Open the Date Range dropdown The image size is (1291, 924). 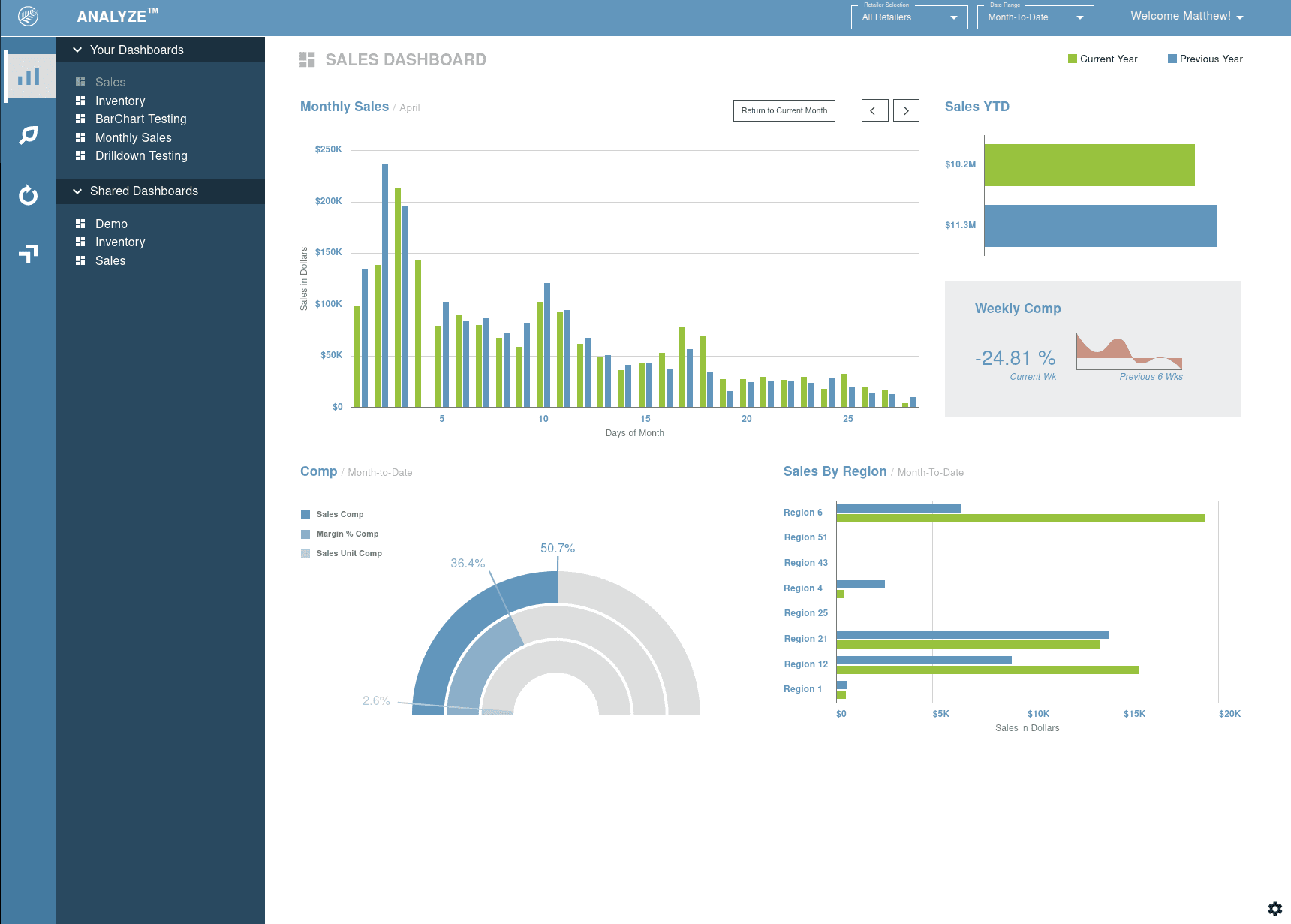point(1035,17)
